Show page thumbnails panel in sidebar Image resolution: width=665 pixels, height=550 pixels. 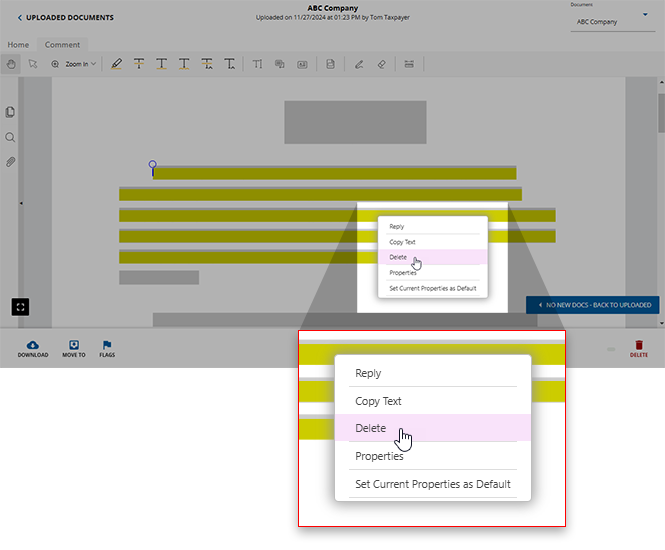(10, 112)
